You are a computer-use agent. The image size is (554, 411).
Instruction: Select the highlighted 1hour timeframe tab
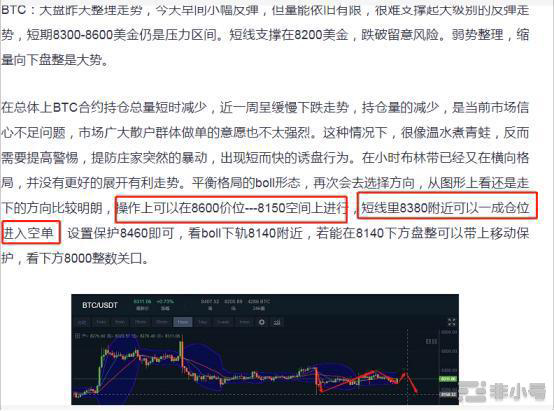[x=183, y=322]
